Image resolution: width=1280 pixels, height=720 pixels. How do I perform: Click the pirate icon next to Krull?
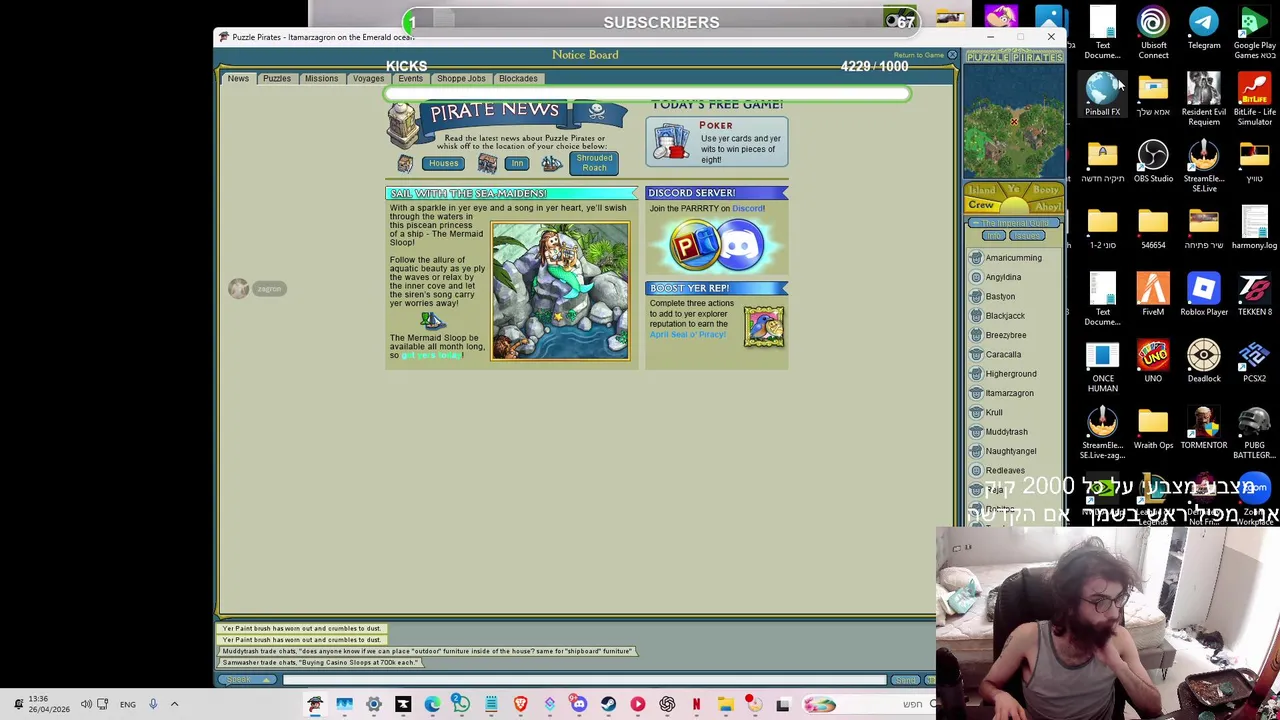coord(976,412)
